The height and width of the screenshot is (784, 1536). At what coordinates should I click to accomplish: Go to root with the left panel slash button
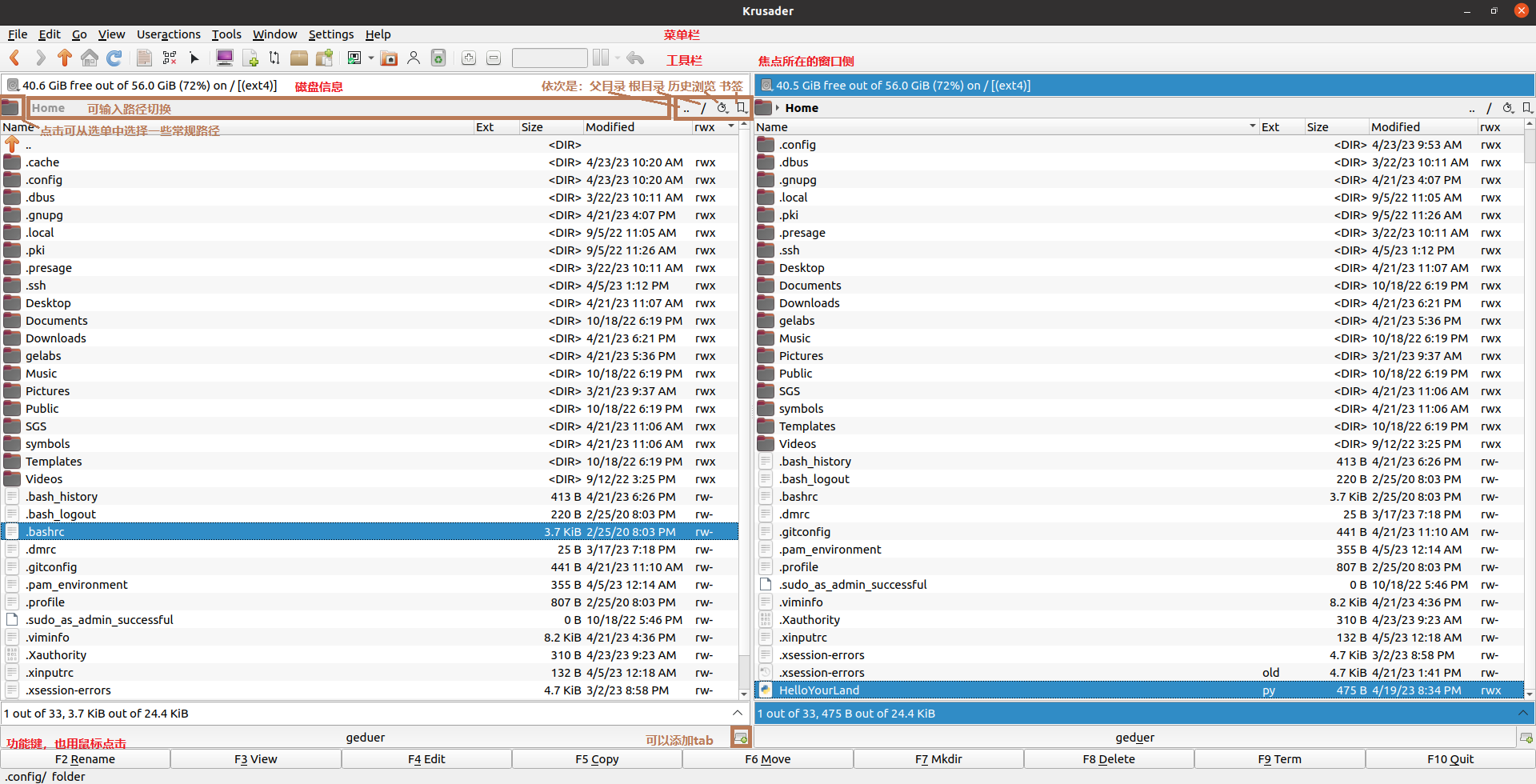tap(704, 108)
